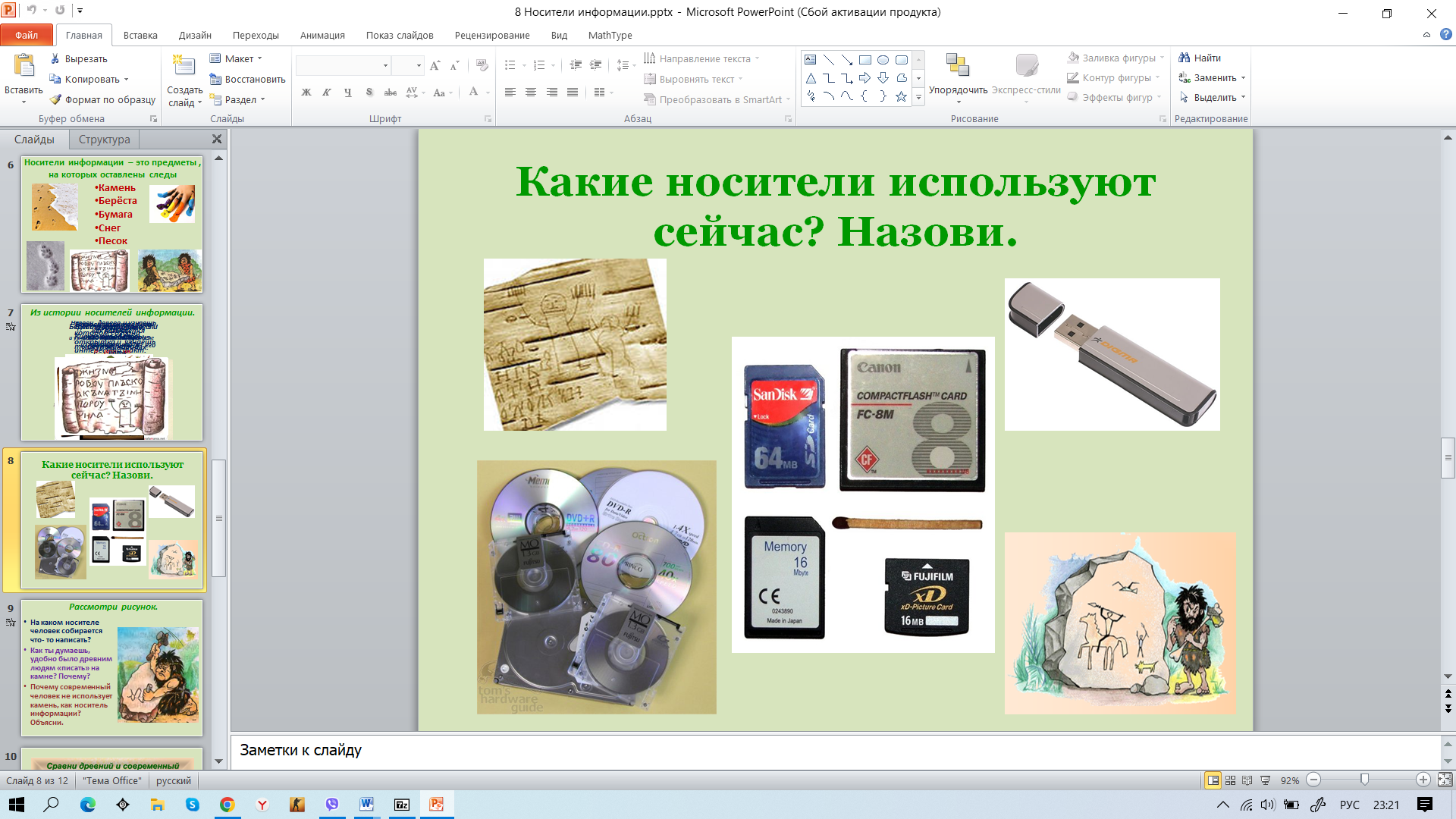Viewport: 1456px width, 819px height.
Task: Open Упорядочить arrange menu
Action: coord(958,78)
